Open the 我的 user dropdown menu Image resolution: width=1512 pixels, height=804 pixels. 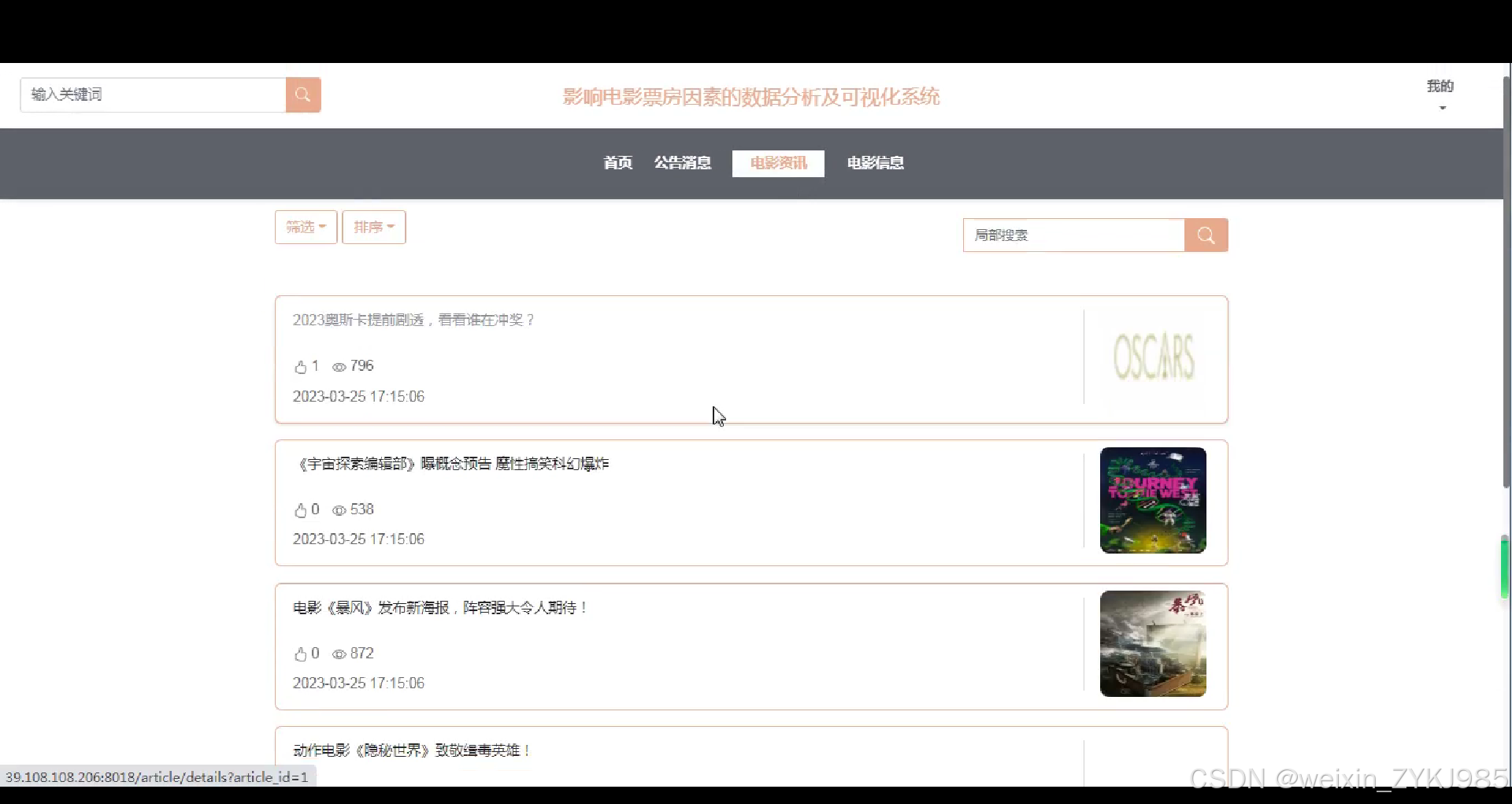coord(1440,94)
